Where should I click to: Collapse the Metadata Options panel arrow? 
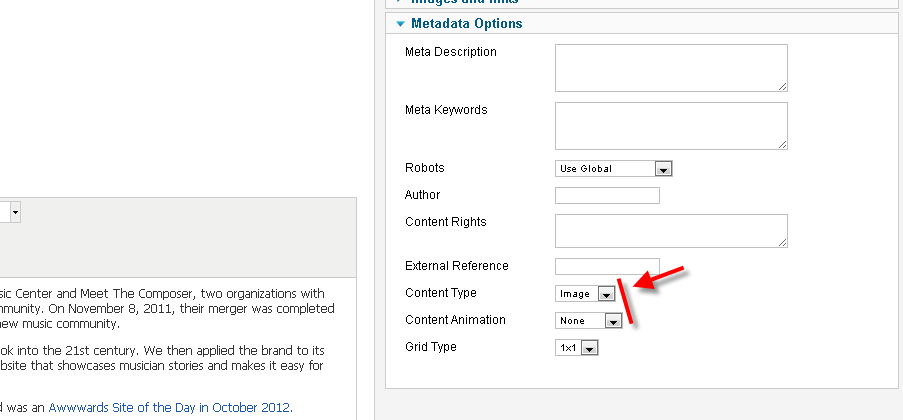(x=400, y=24)
